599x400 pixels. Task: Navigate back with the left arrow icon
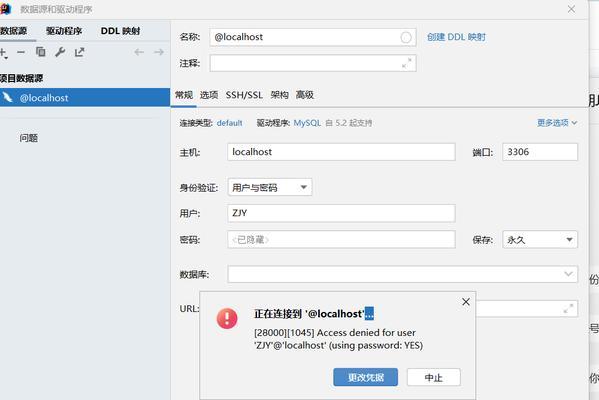click(139, 52)
